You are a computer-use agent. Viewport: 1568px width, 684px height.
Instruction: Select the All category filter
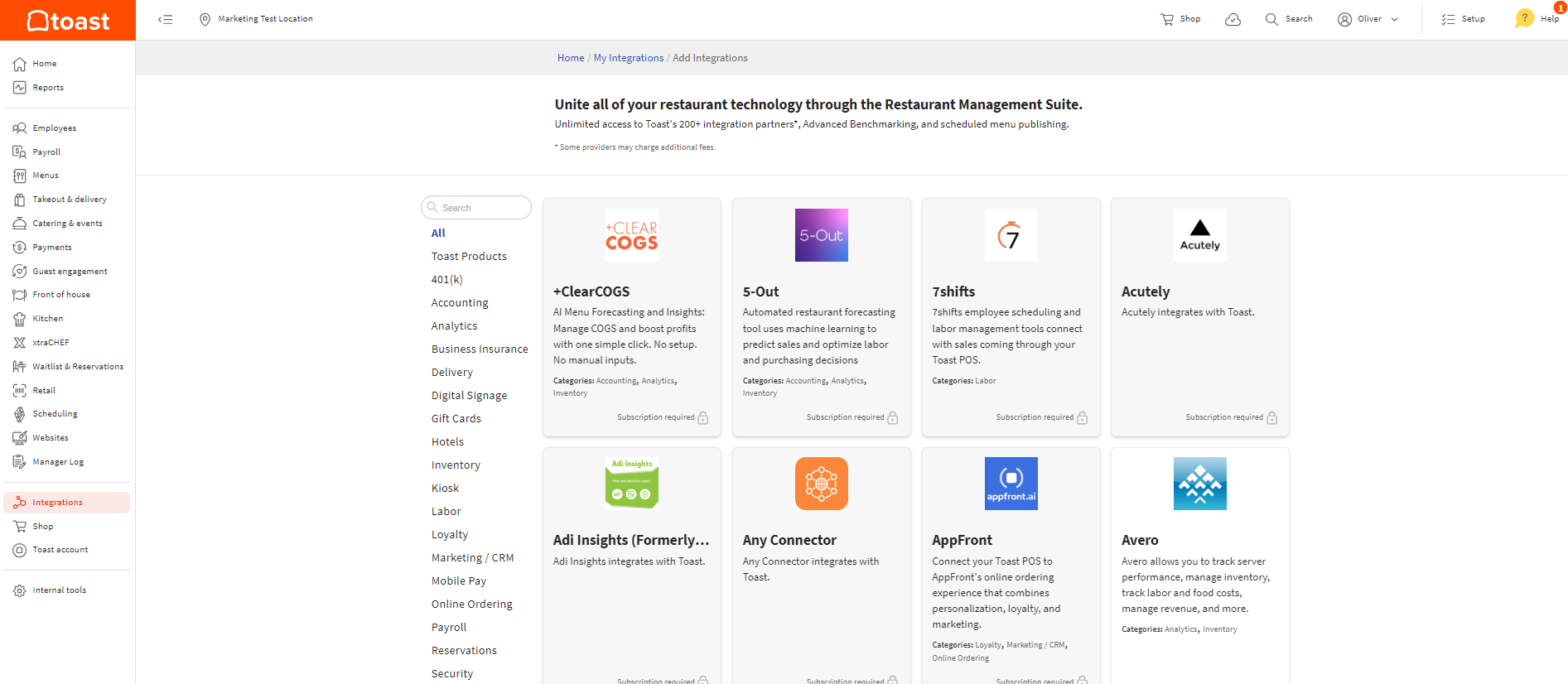(438, 234)
